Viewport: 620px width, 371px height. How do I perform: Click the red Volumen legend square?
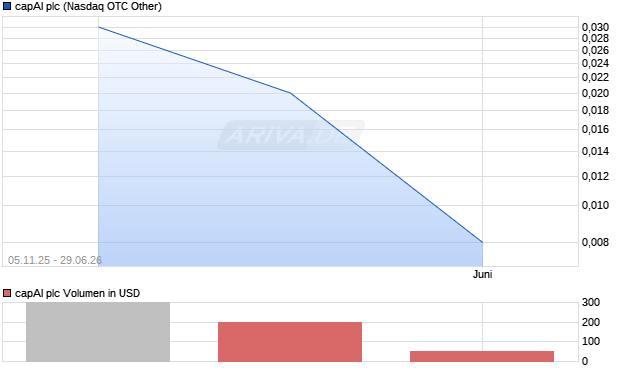point(7,293)
